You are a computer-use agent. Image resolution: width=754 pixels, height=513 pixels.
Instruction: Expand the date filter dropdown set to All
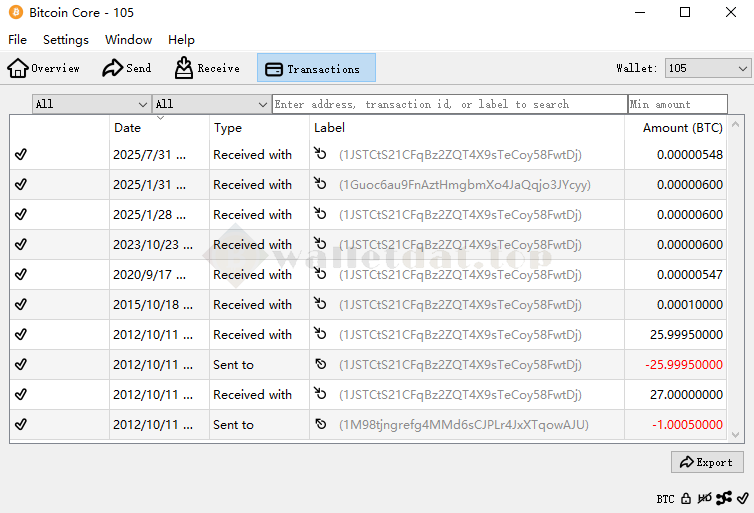91,104
